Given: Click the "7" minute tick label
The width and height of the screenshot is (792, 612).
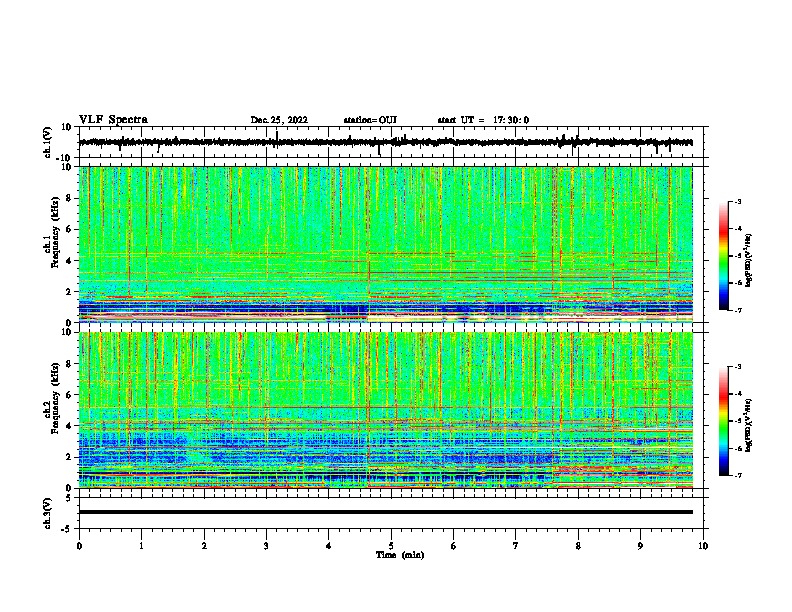Looking at the screenshot, I should click(516, 546).
